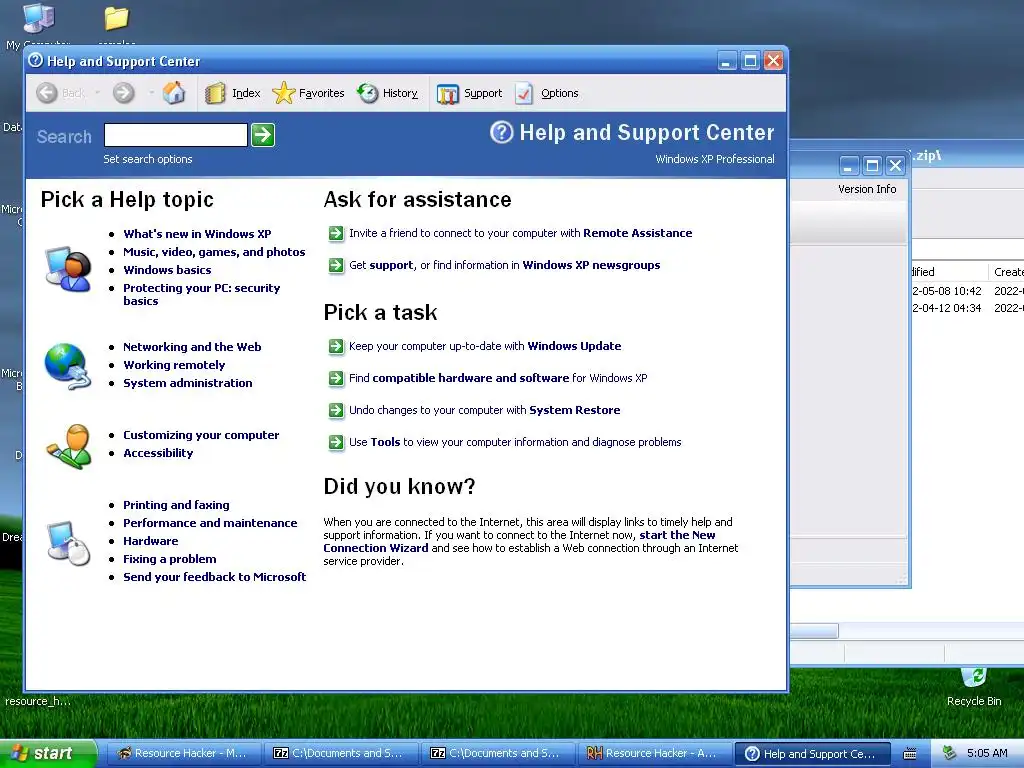Open Recycle Bin desktop icon
Image resolution: width=1024 pixels, height=768 pixels.
point(974,687)
